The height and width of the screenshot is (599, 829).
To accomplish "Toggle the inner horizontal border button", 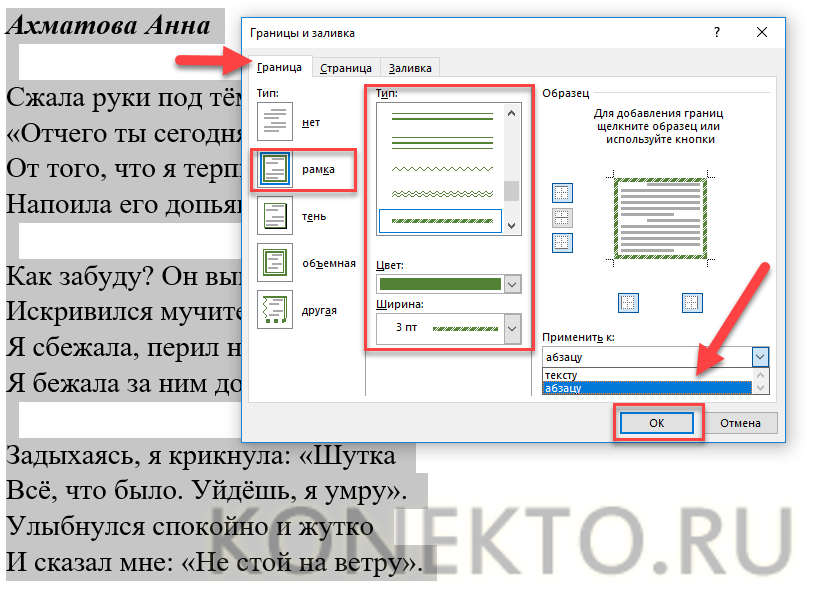I will click(562, 217).
